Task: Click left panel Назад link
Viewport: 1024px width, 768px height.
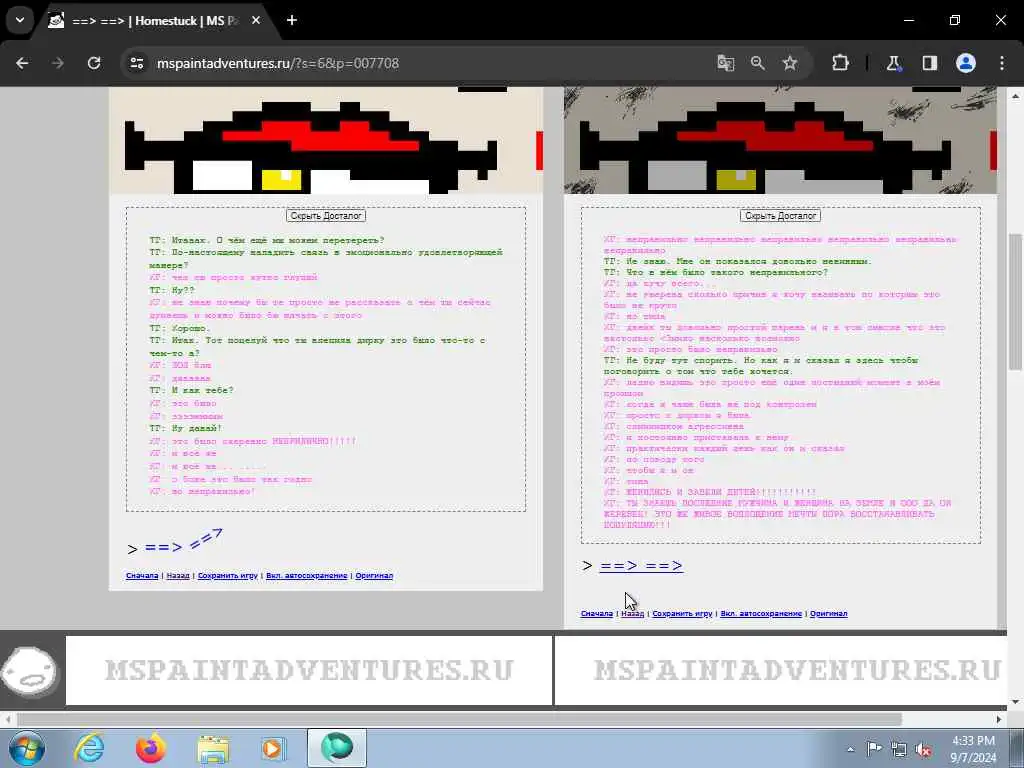Action: pyautogui.click(x=178, y=575)
